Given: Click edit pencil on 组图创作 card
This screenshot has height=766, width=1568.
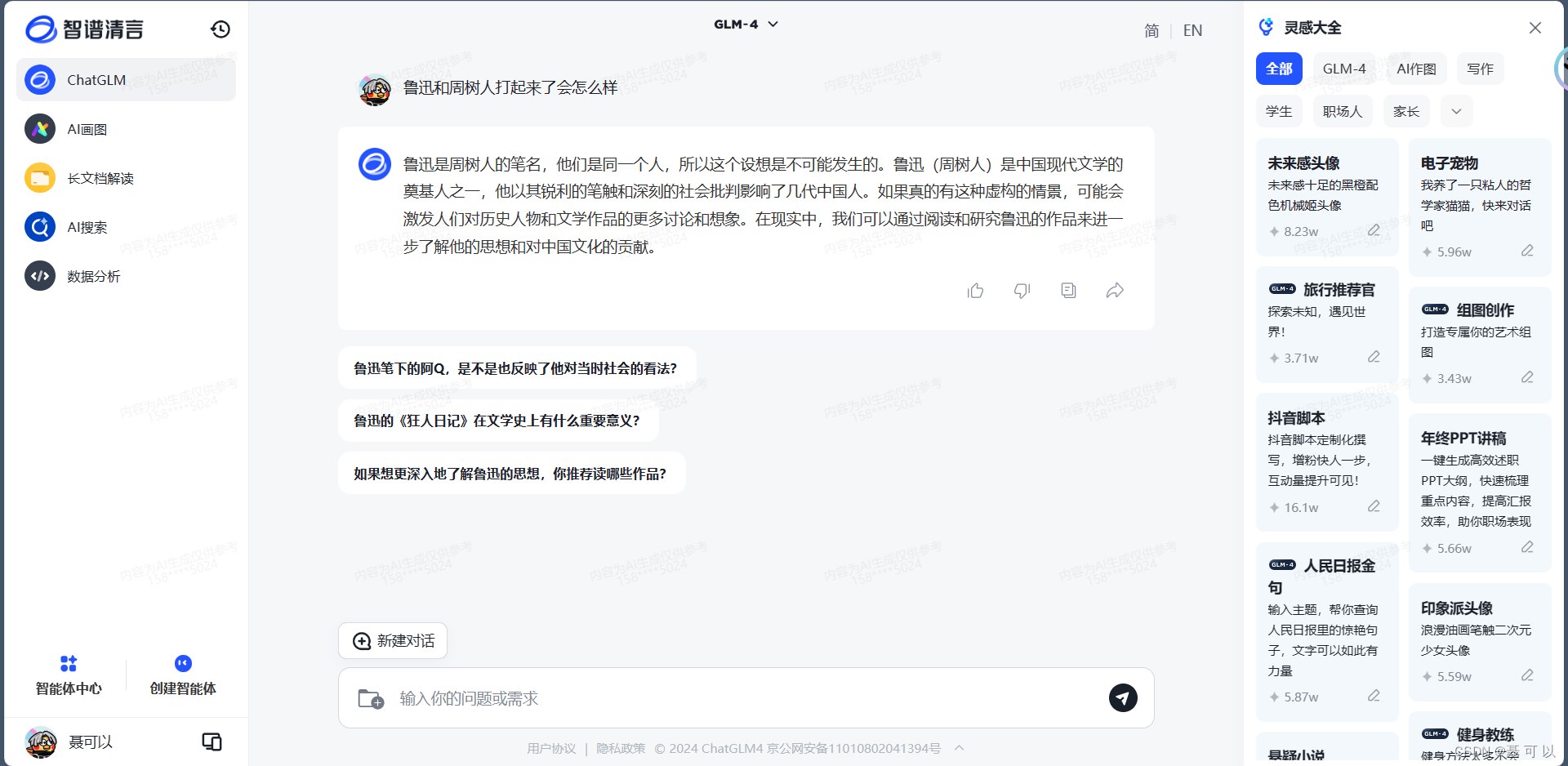Looking at the screenshot, I should click(1527, 377).
